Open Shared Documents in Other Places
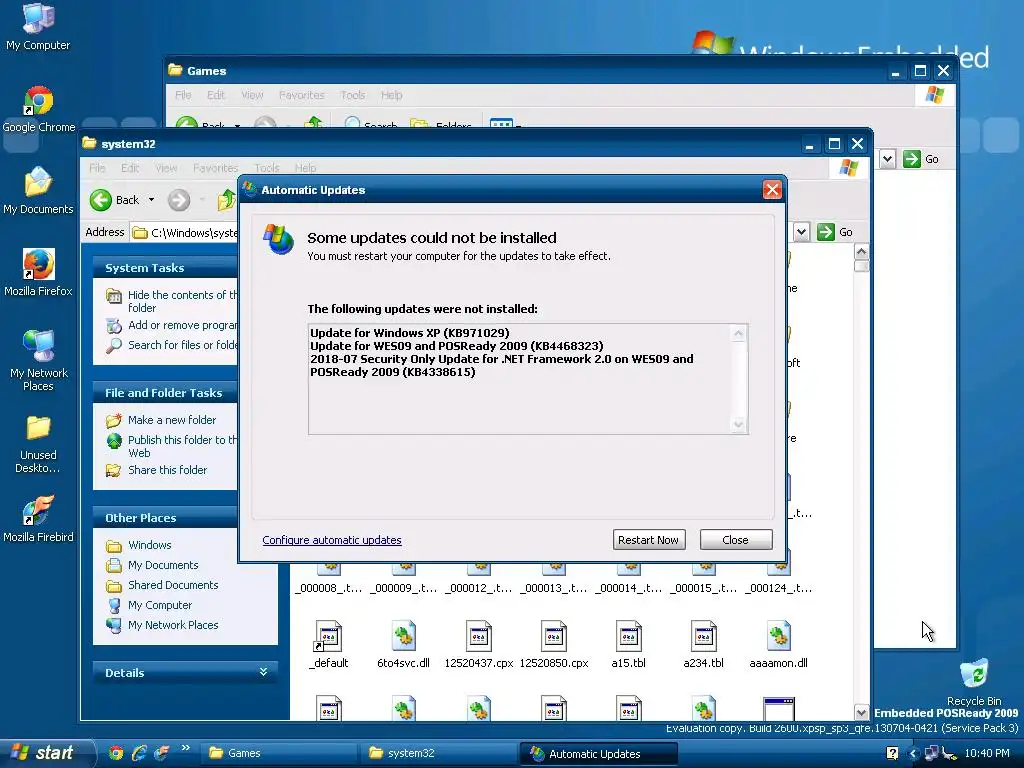Screen dimensions: 1024x768 click(173, 585)
